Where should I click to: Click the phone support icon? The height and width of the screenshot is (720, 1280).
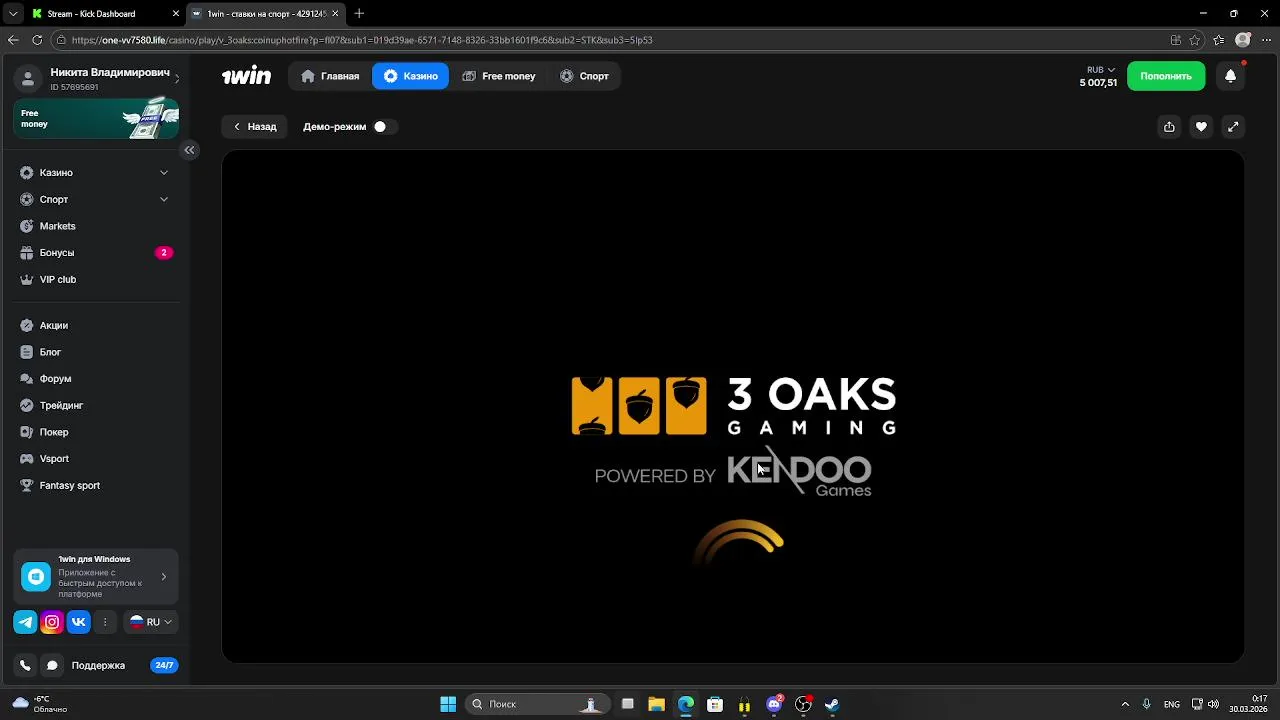(25, 665)
